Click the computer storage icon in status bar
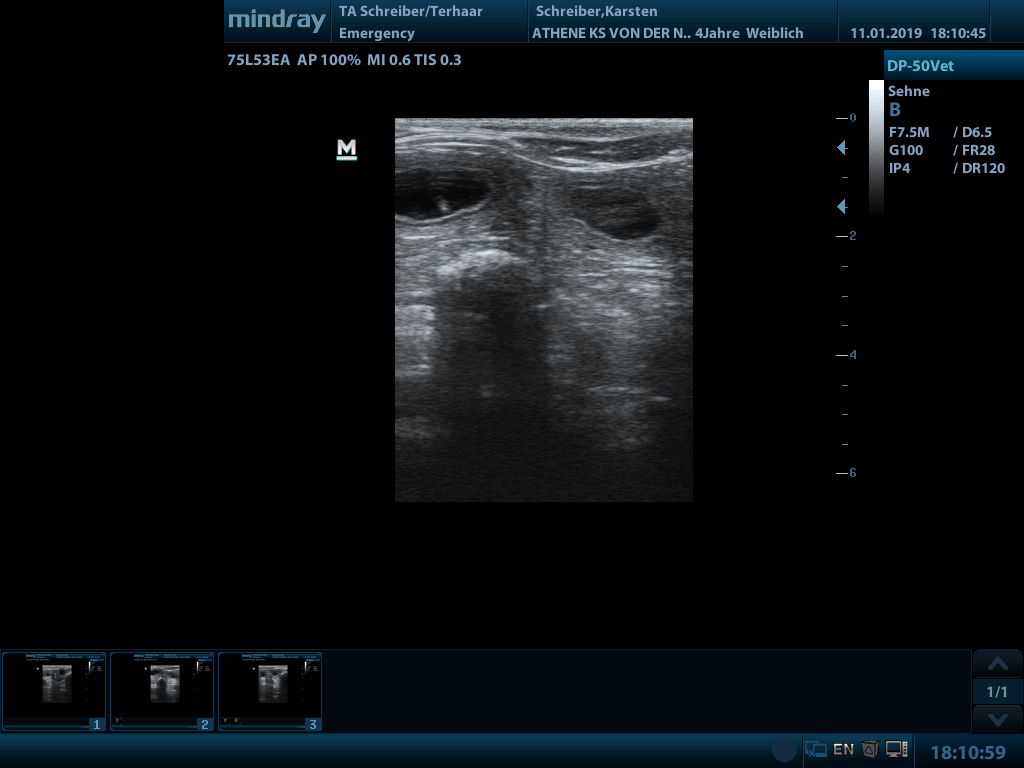Viewport: 1024px width, 768px height. click(x=896, y=749)
